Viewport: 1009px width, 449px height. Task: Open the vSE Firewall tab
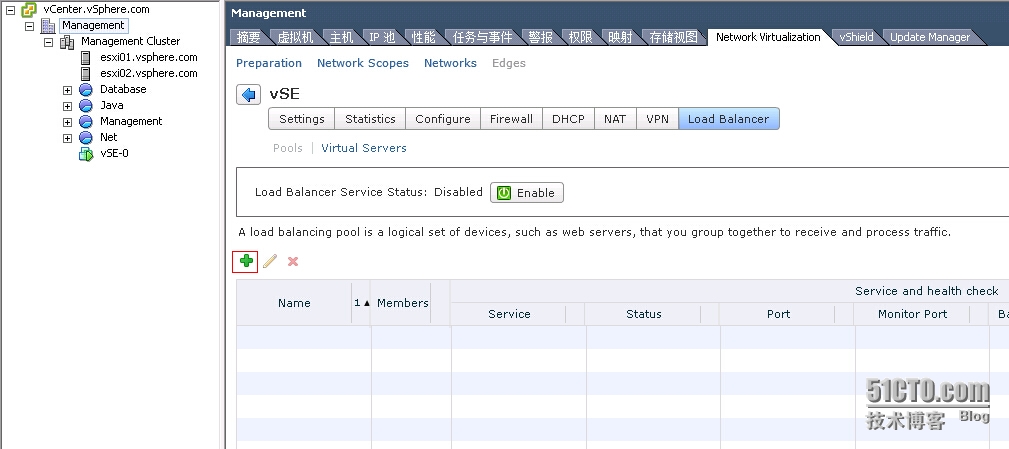pyautogui.click(x=512, y=119)
